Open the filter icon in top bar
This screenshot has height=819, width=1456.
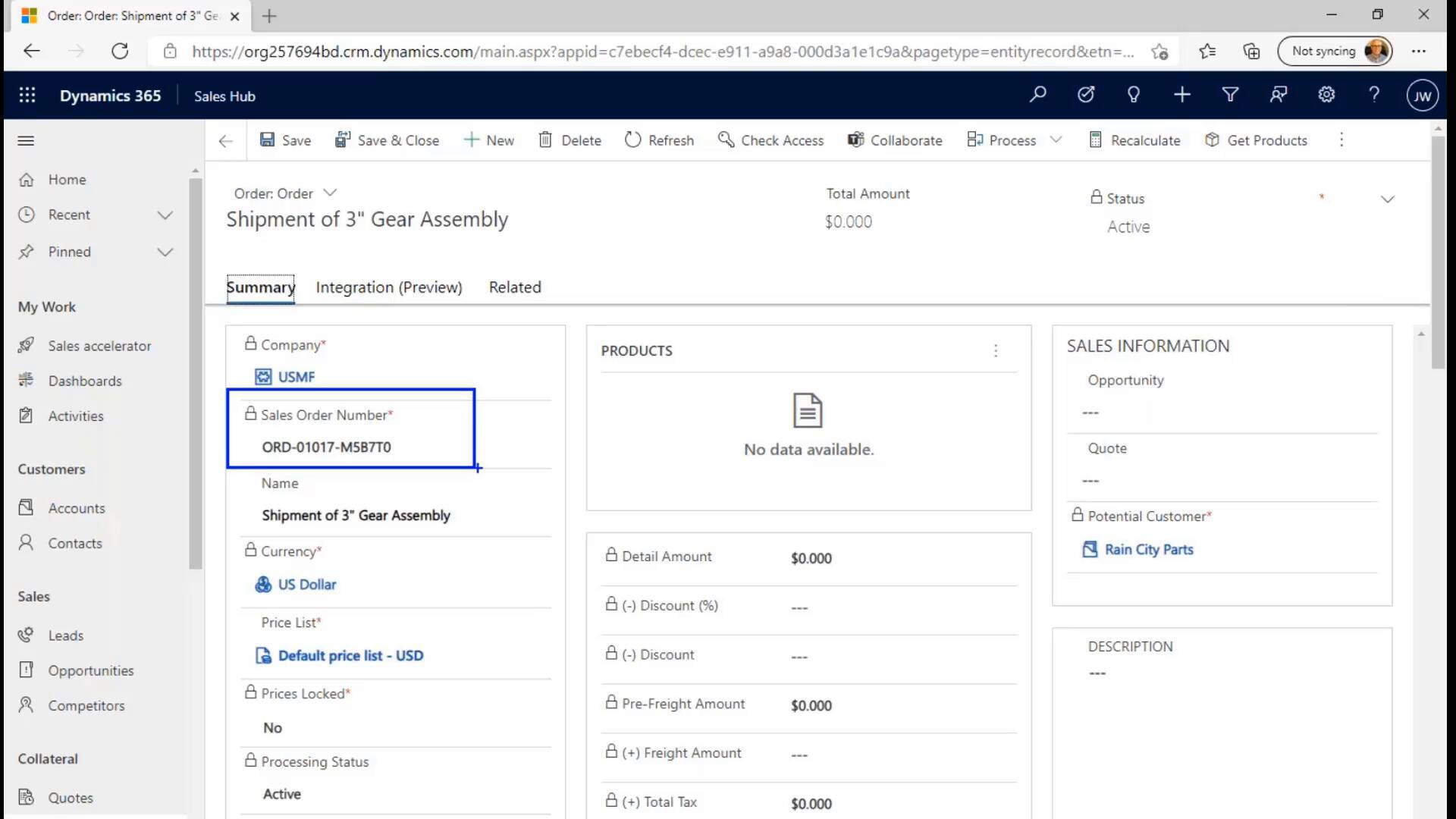point(1230,94)
